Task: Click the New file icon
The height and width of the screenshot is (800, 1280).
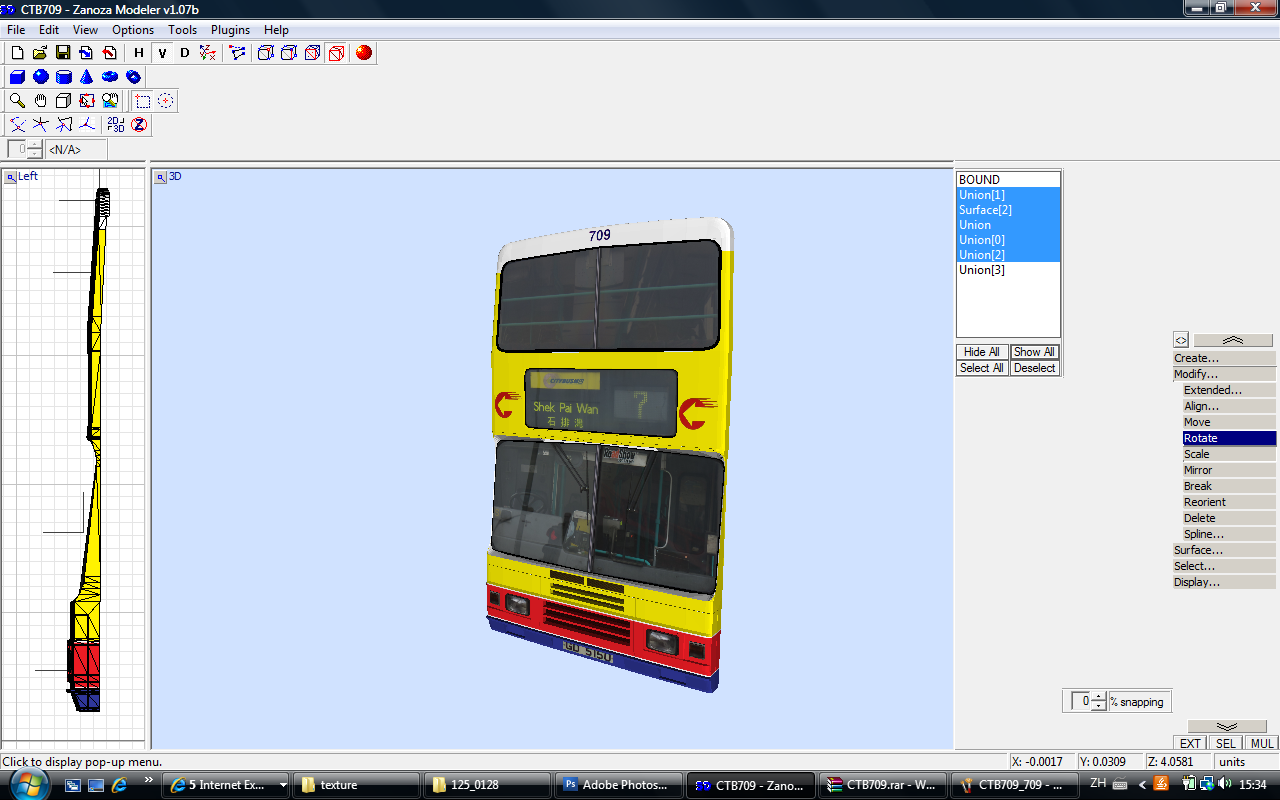Action: click(x=17, y=53)
